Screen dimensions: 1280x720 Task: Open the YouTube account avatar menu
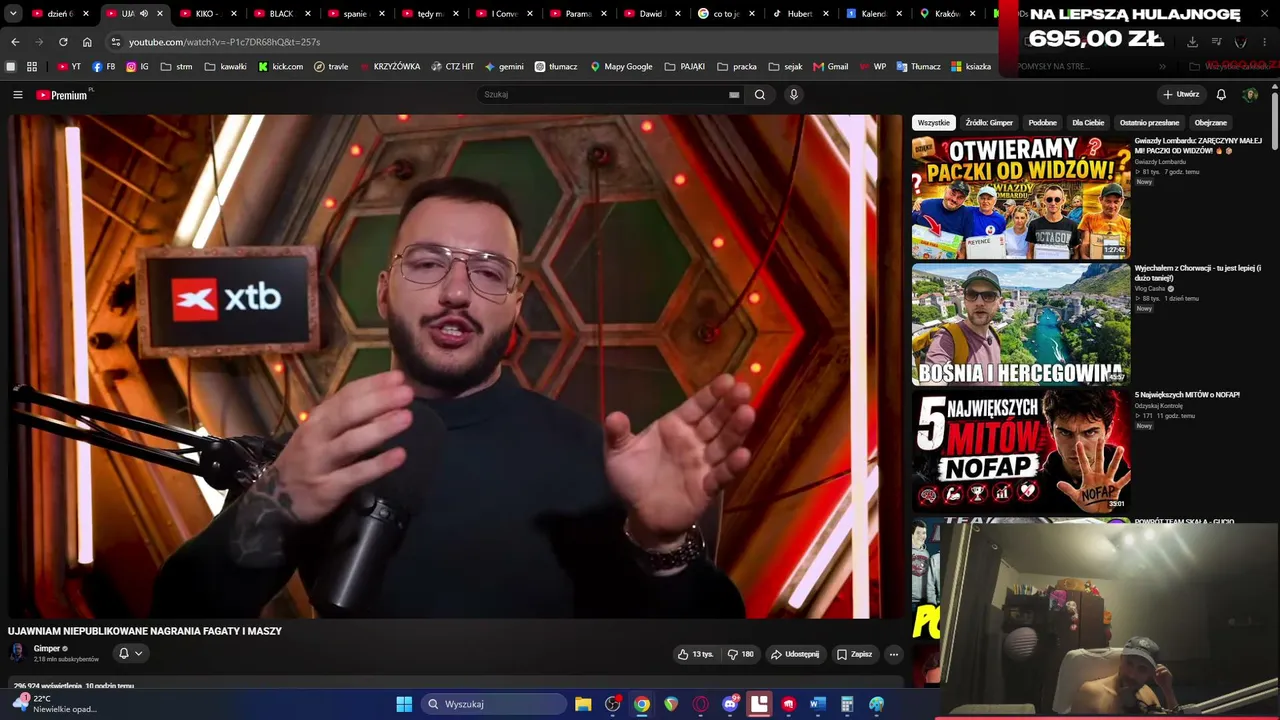point(1250,95)
